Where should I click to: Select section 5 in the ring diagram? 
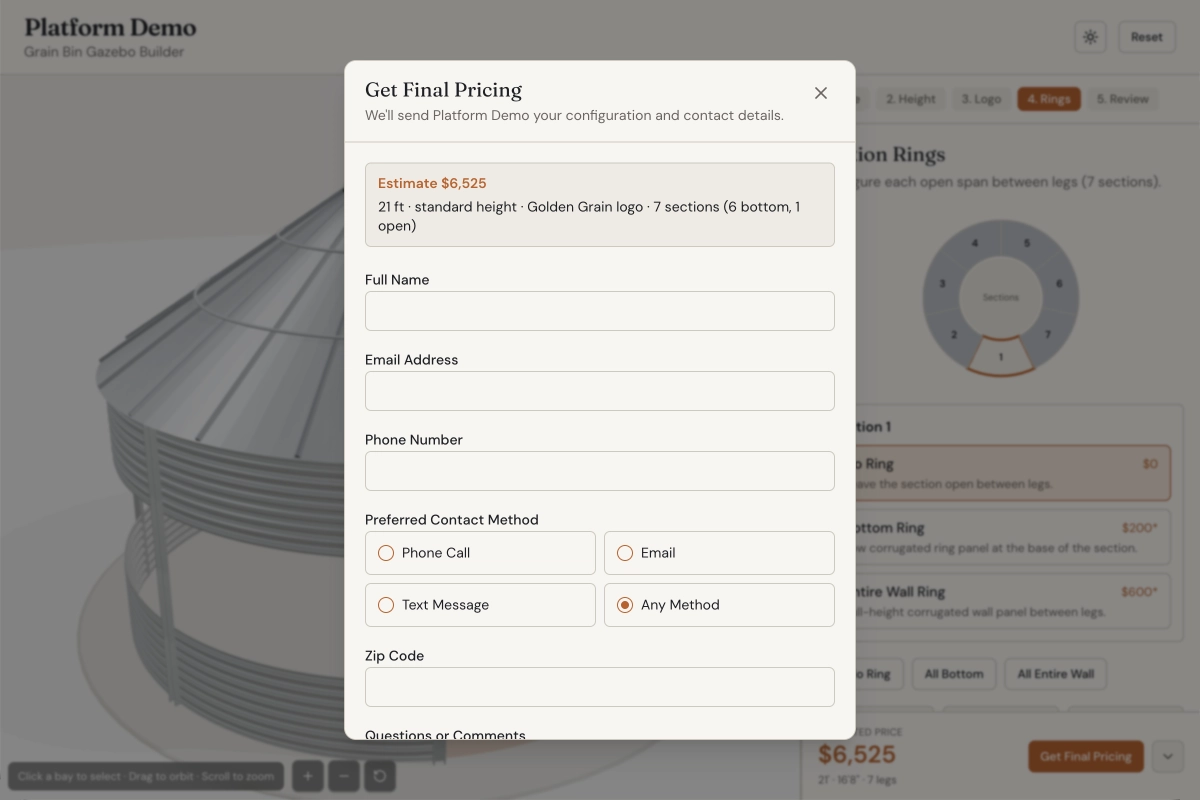tap(1026, 244)
